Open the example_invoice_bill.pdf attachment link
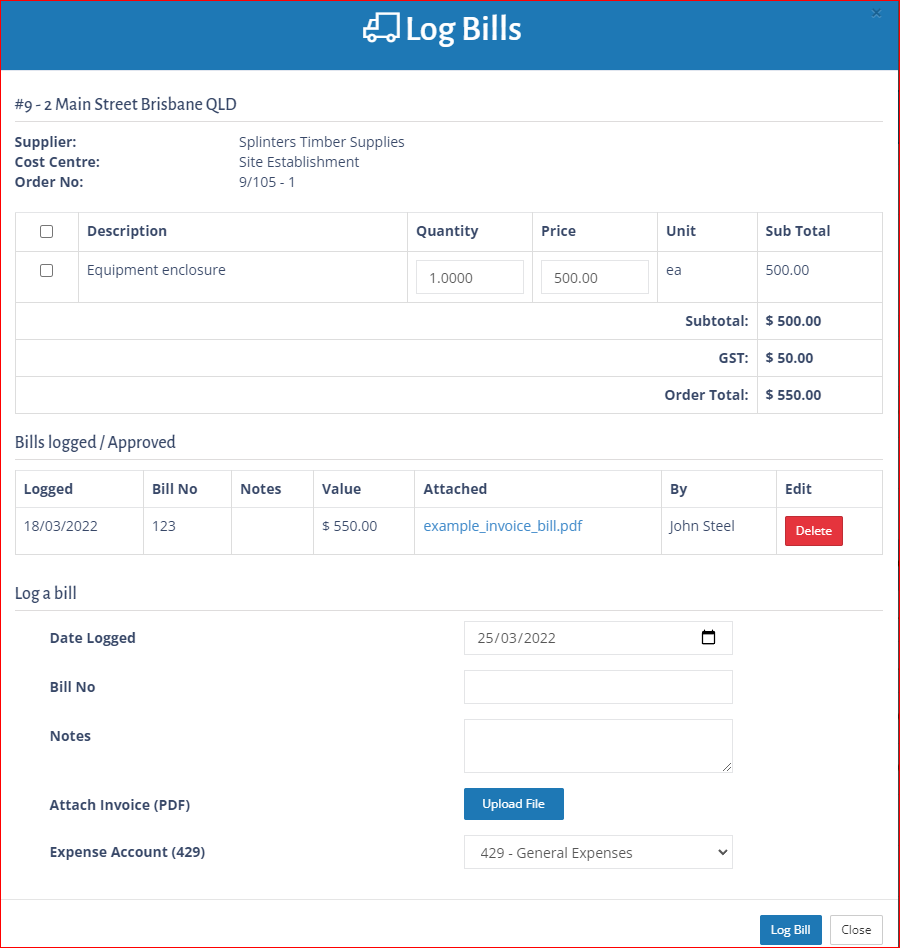 [502, 526]
